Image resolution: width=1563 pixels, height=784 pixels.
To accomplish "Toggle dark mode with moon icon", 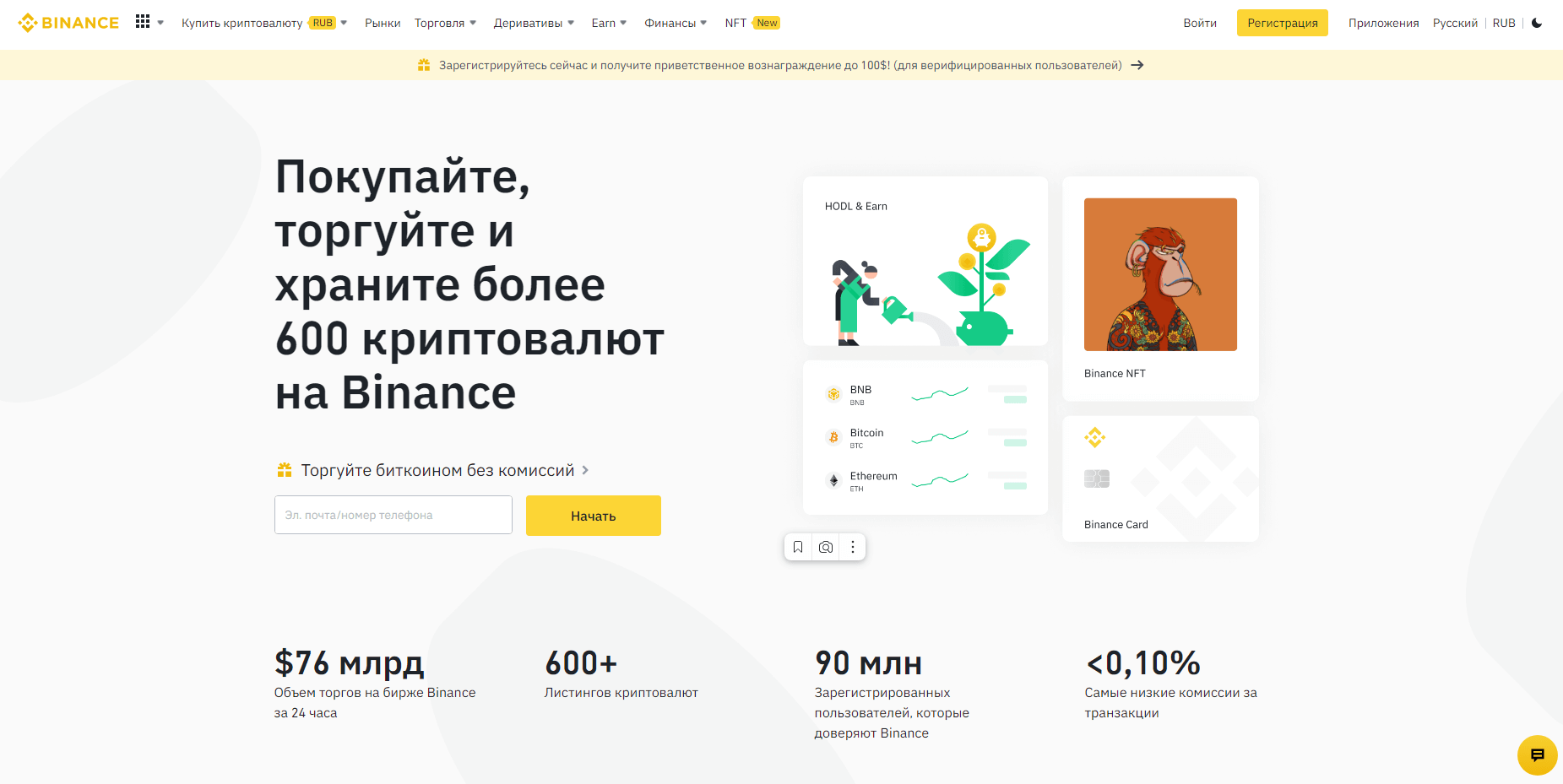I will [x=1537, y=23].
